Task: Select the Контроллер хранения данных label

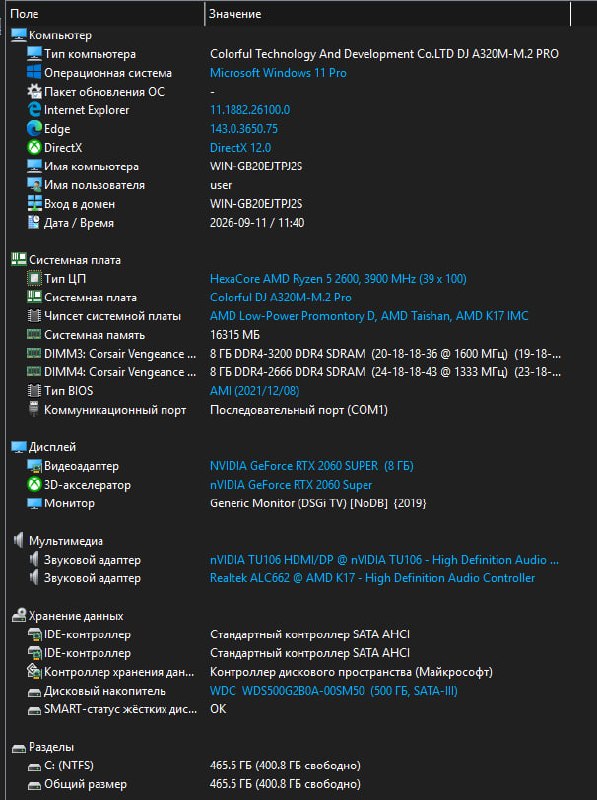Action: (119, 672)
